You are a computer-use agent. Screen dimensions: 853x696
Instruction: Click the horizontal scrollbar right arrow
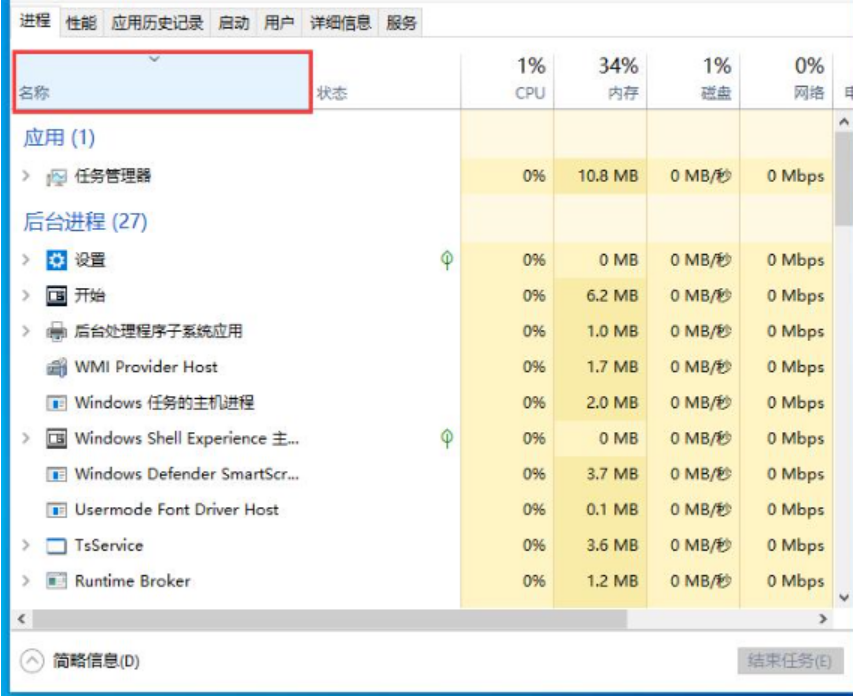click(824, 620)
